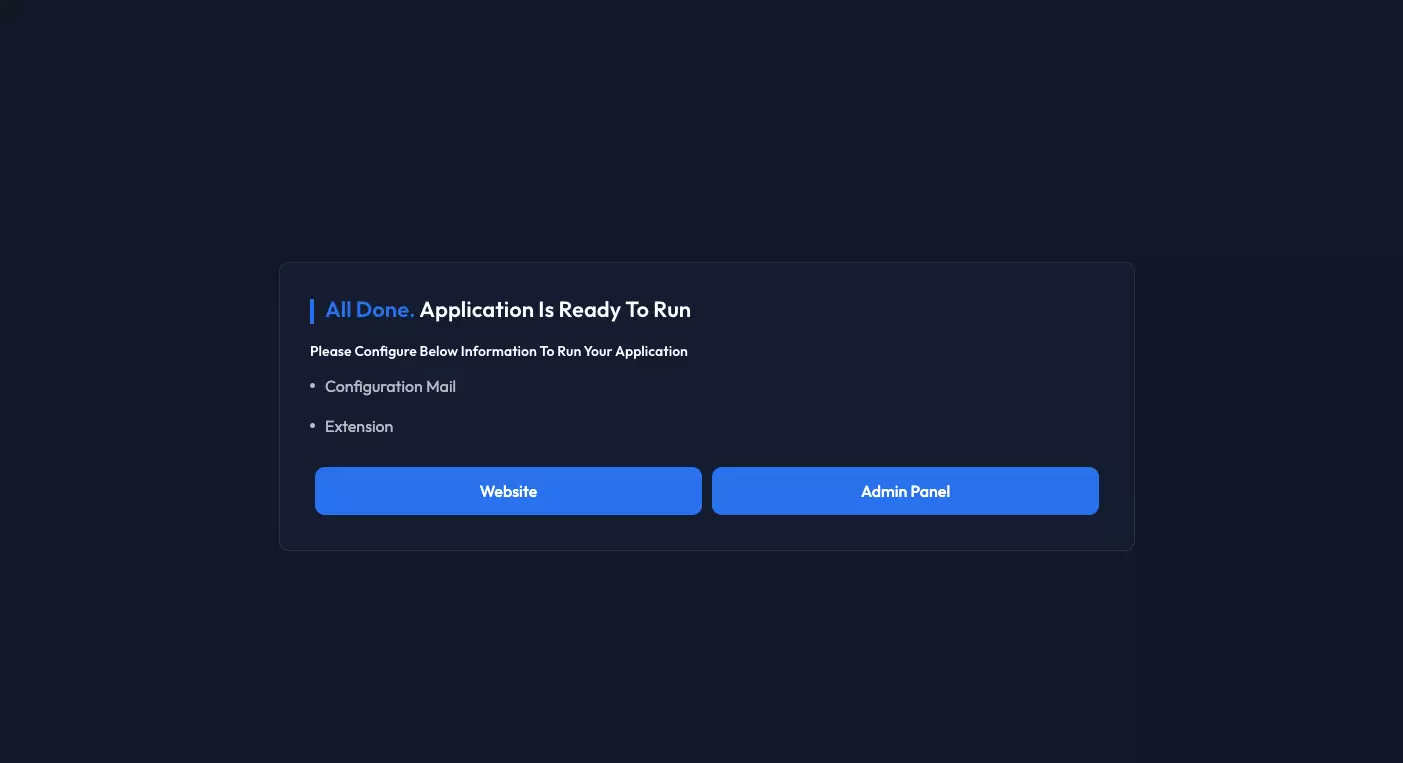Click the bullet point before Configuration Mail
The image size is (1403, 763).
(312, 385)
